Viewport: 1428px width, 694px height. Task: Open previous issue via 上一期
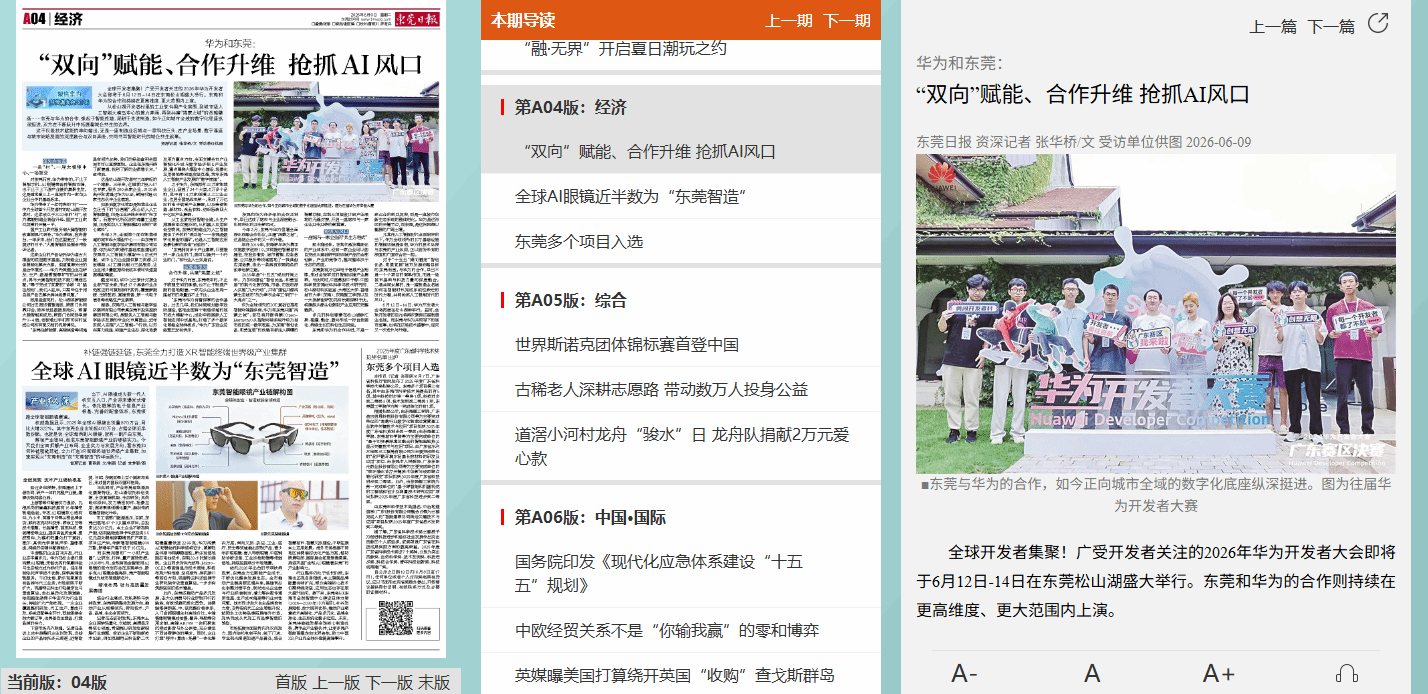click(x=789, y=20)
